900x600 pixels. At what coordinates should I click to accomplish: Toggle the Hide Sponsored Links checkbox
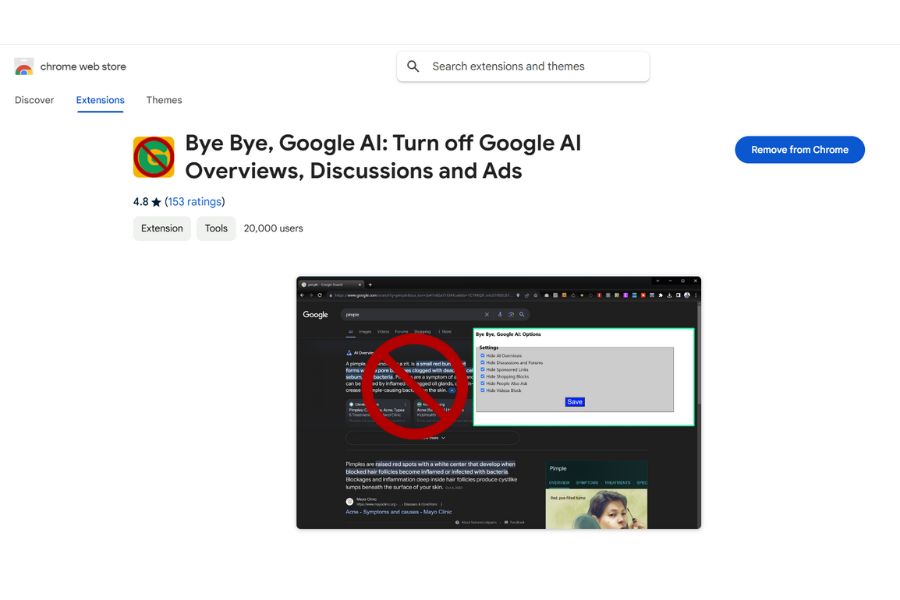[x=483, y=369]
